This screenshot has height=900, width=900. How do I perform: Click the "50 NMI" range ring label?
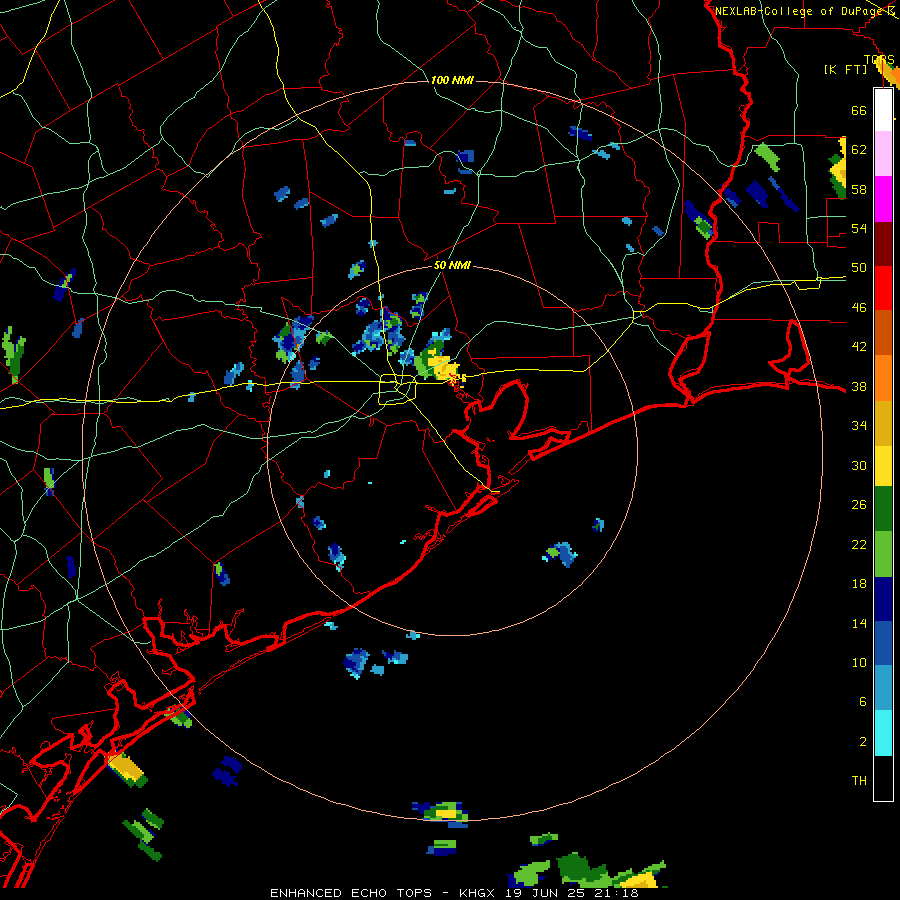click(x=452, y=265)
